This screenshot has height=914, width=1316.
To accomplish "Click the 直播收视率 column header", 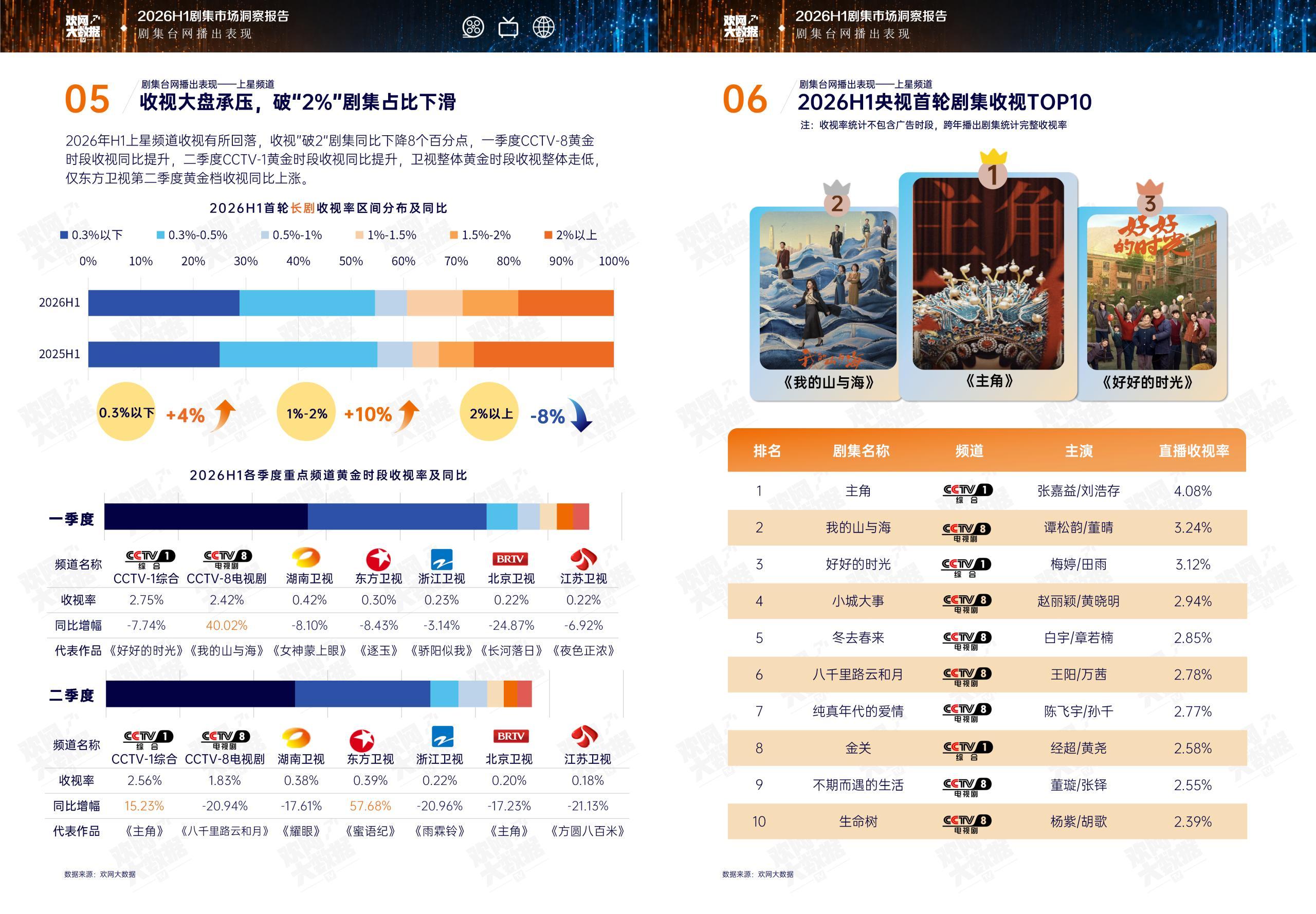I will click(x=1194, y=451).
